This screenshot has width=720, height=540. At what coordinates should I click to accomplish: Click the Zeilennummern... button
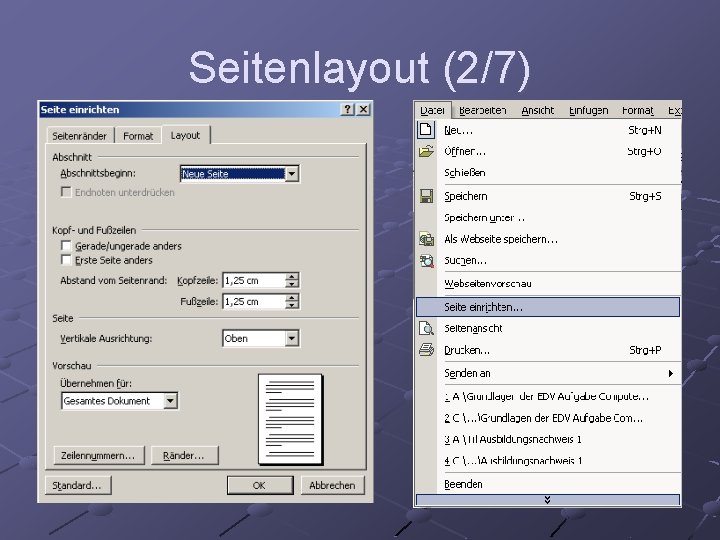(99, 456)
